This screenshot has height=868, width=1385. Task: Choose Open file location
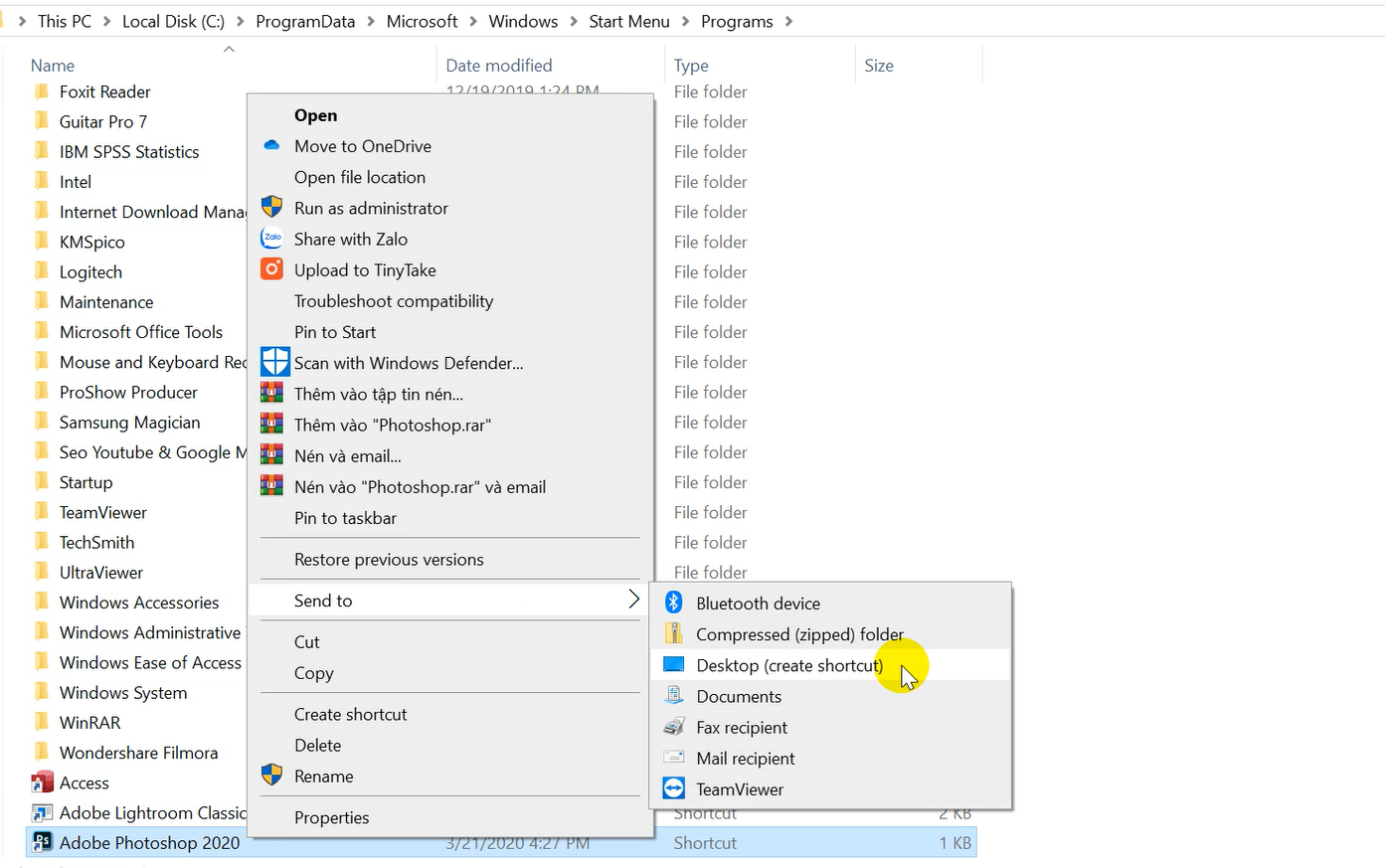tap(360, 177)
